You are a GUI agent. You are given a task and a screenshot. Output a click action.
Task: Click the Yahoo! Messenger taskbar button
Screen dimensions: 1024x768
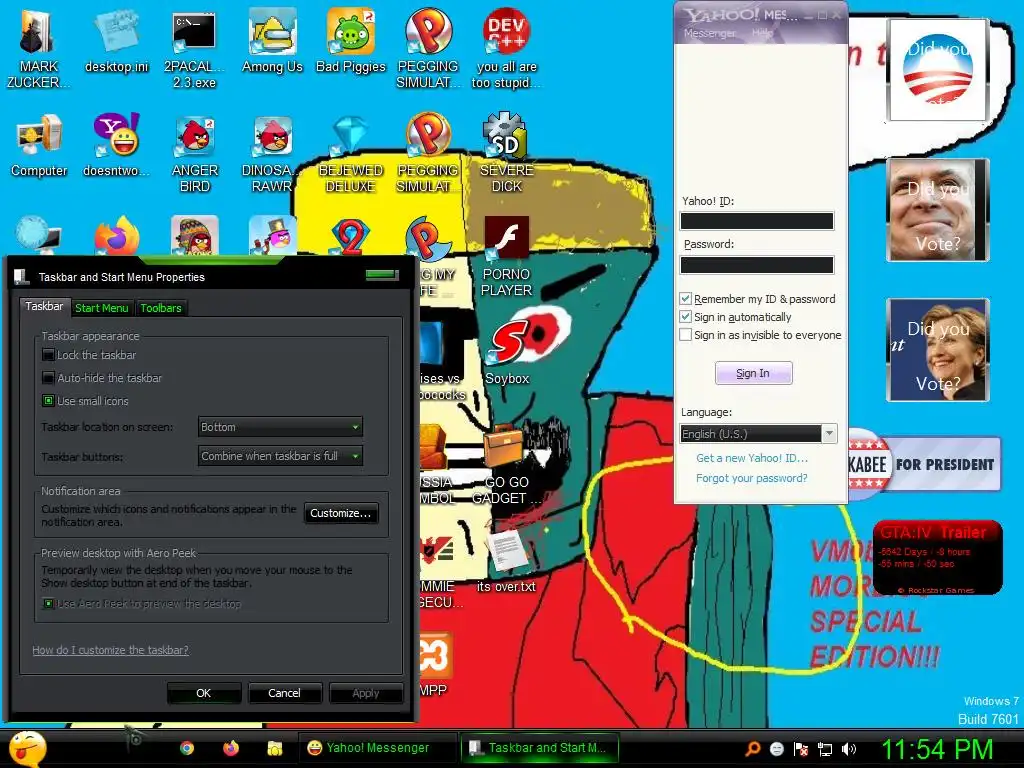click(x=377, y=748)
